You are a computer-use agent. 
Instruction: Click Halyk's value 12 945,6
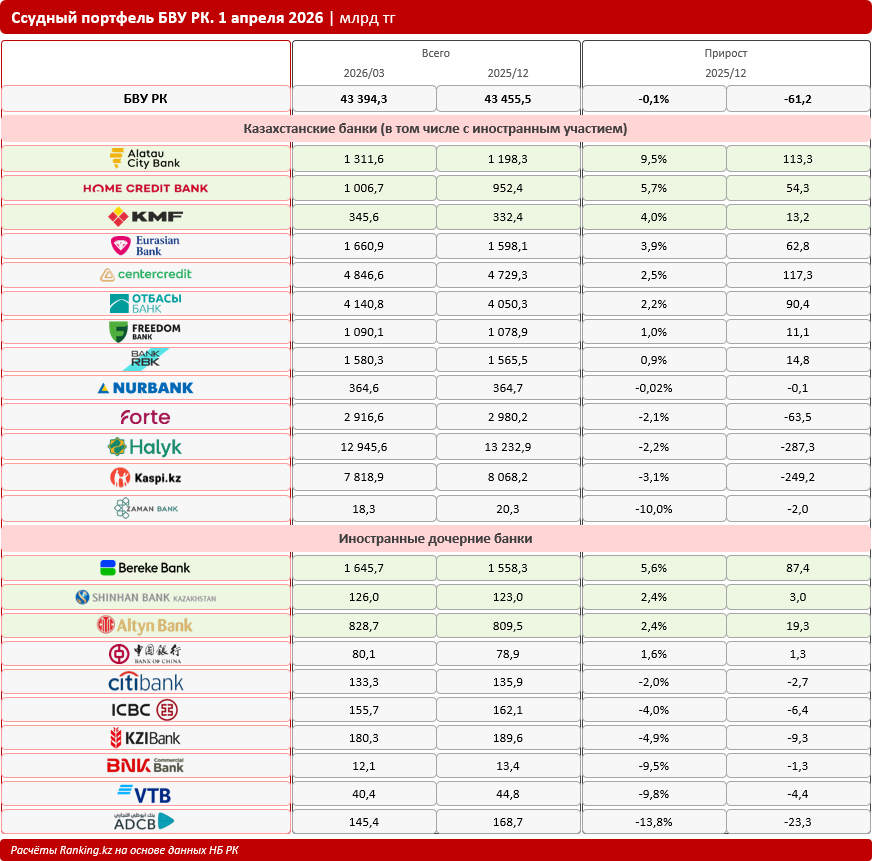[x=364, y=447]
